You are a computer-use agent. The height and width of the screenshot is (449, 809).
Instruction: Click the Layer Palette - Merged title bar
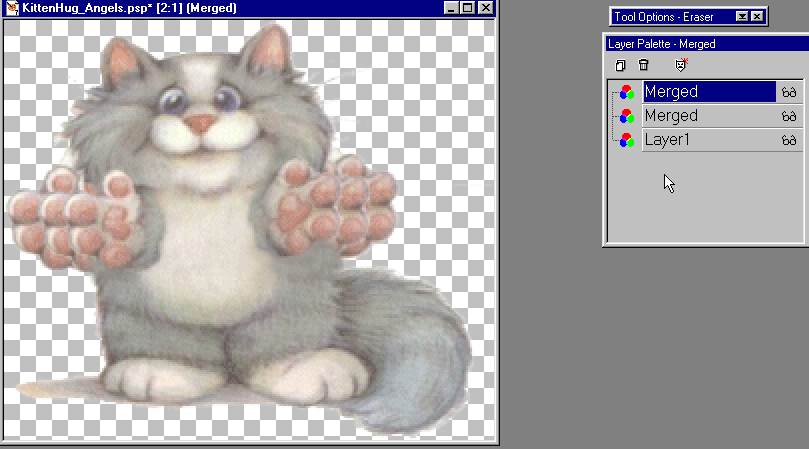pyautogui.click(x=707, y=44)
